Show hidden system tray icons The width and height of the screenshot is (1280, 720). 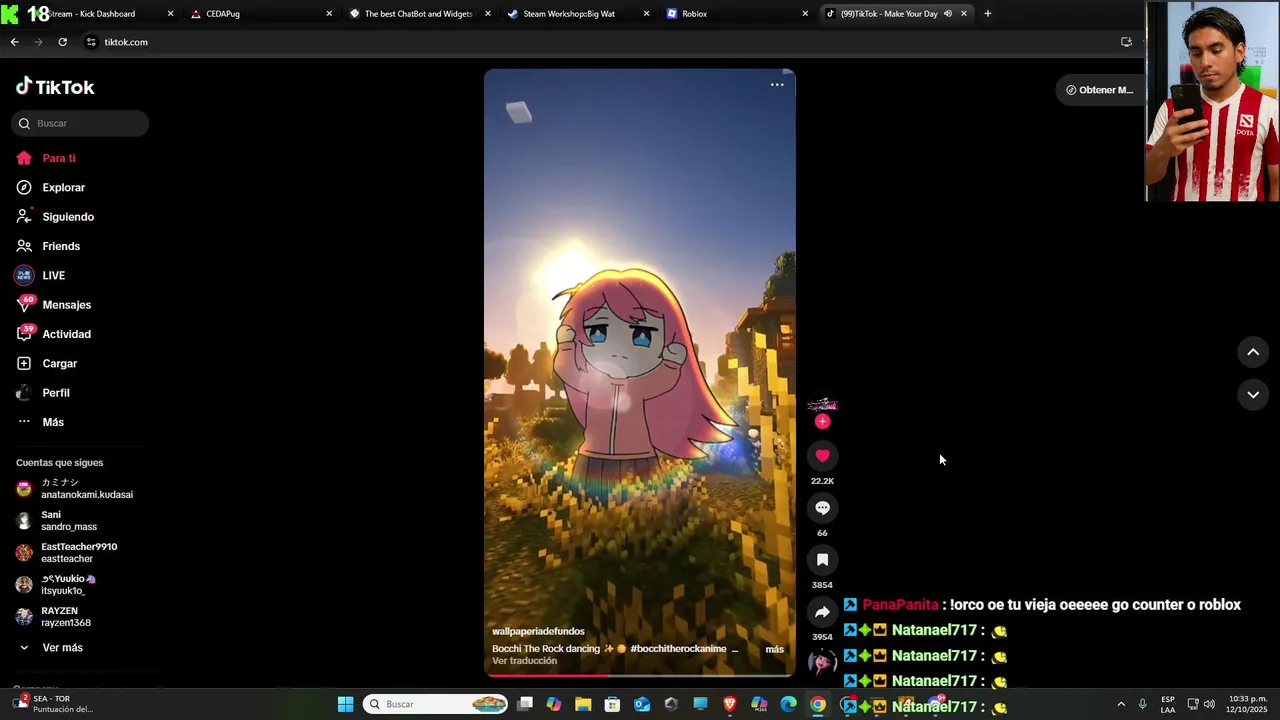point(1120,704)
